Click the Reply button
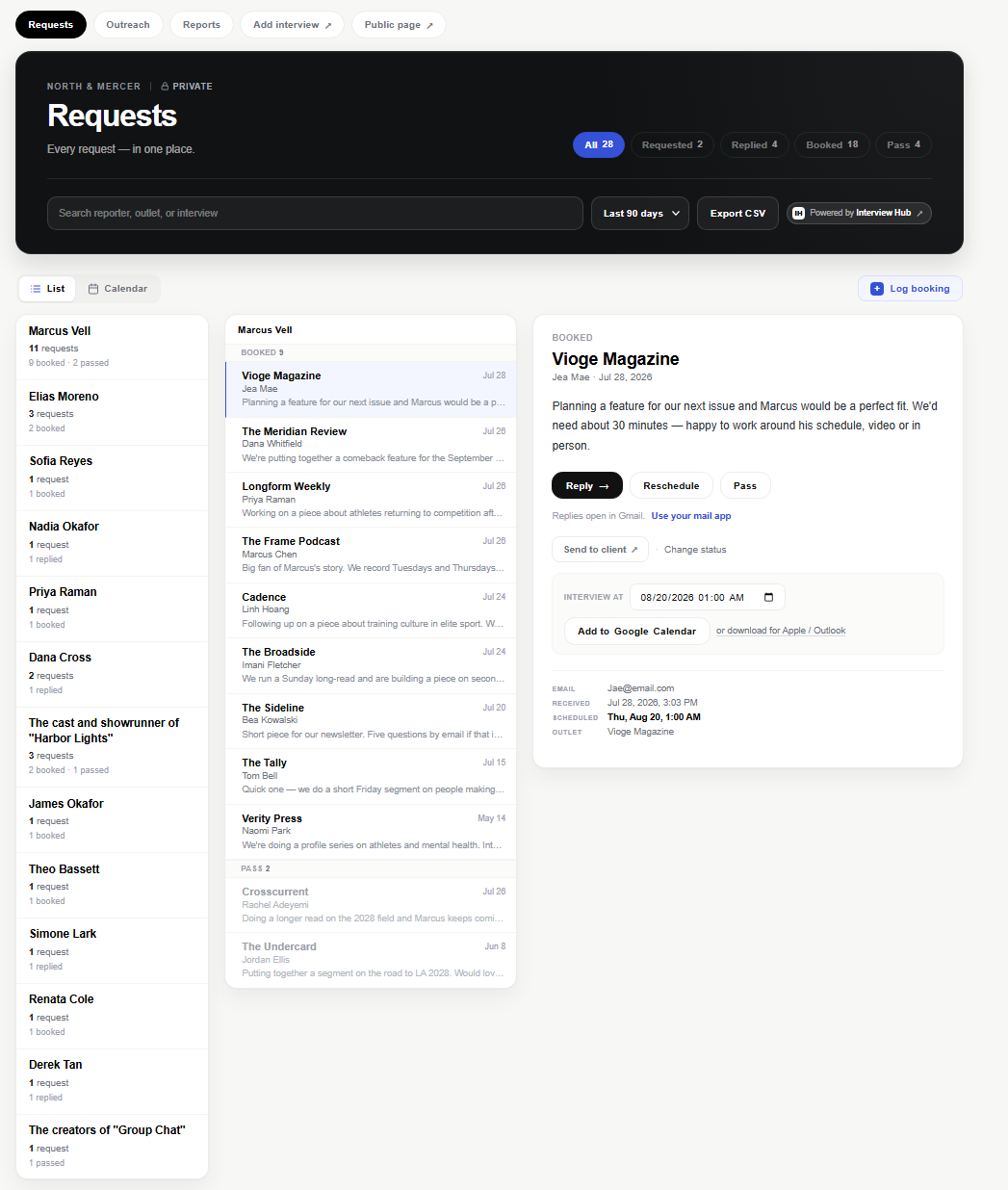Screen dimensions: 1008x1190 (587, 486)
